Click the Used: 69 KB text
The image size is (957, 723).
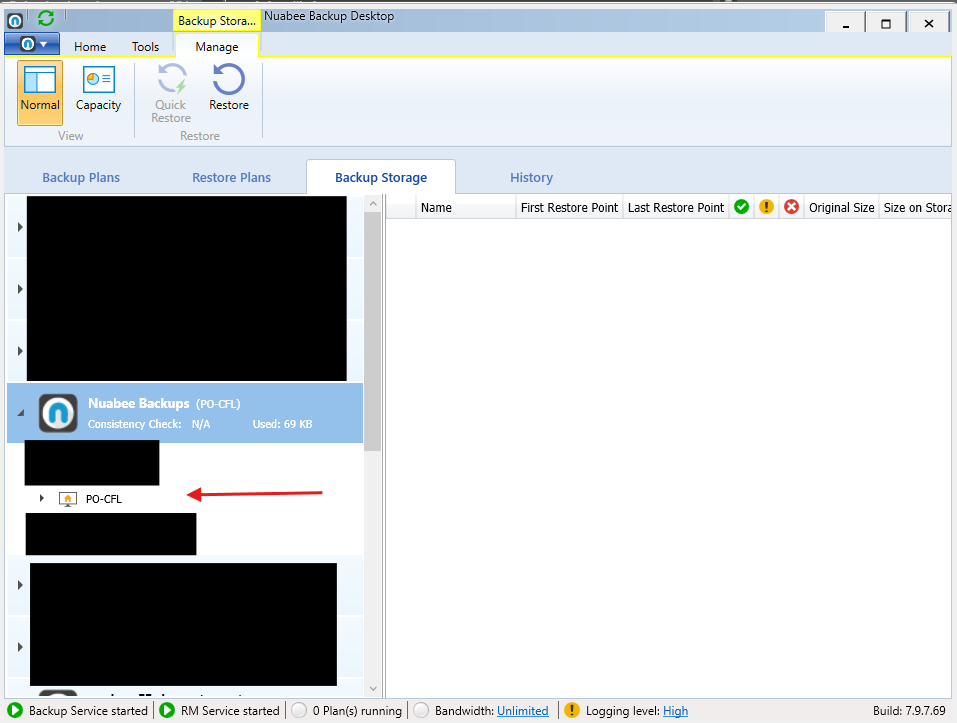click(x=283, y=424)
